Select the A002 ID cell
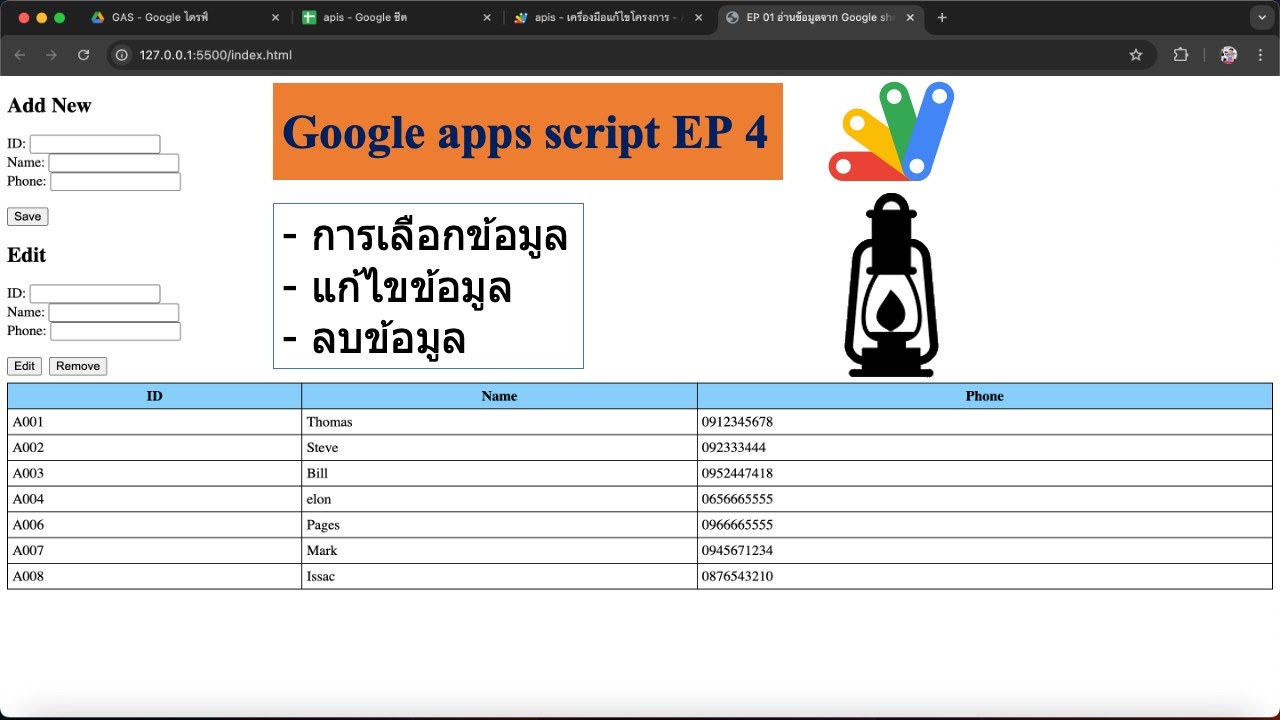The width and height of the screenshot is (1280, 720). [154, 448]
